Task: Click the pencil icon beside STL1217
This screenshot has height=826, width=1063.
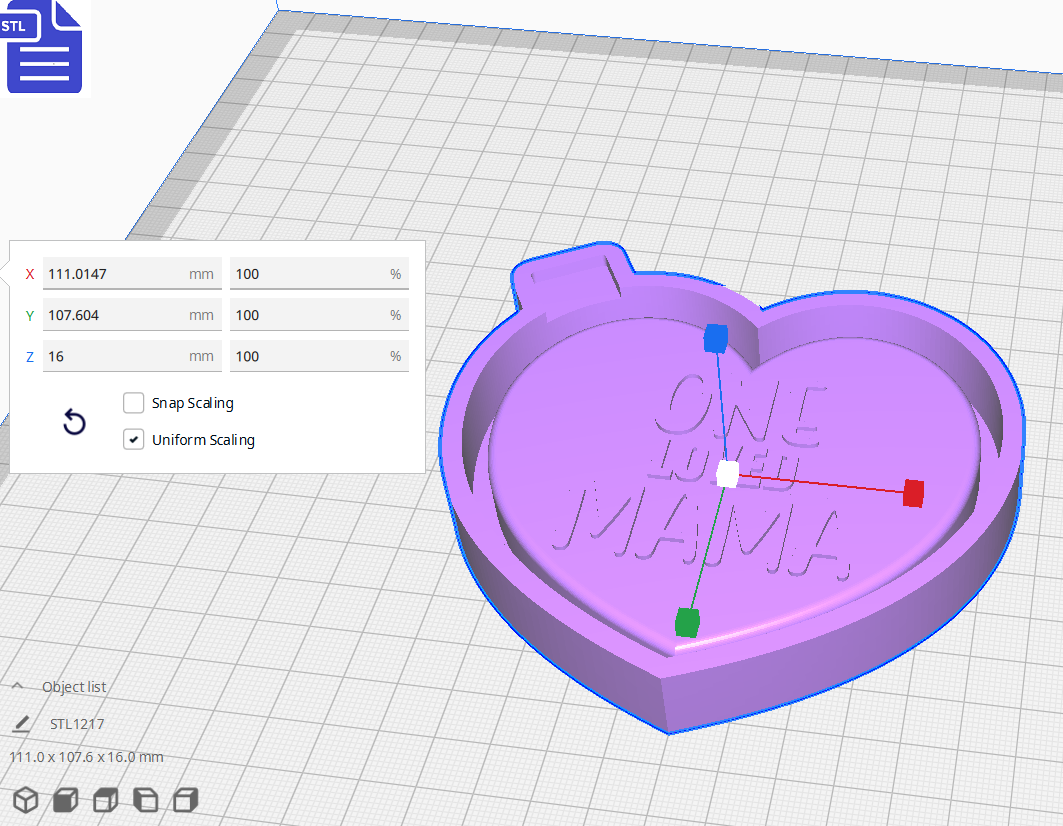Action: click(x=22, y=722)
